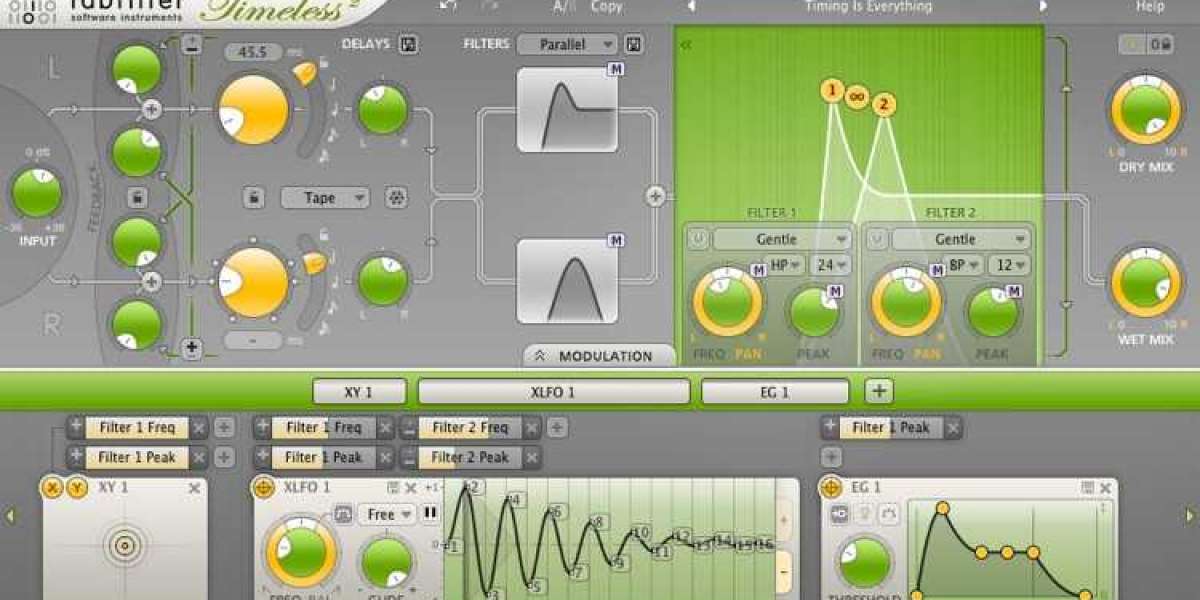Select filter node 2 in the display
This screenshot has height=600, width=1200.
pos(883,104)
